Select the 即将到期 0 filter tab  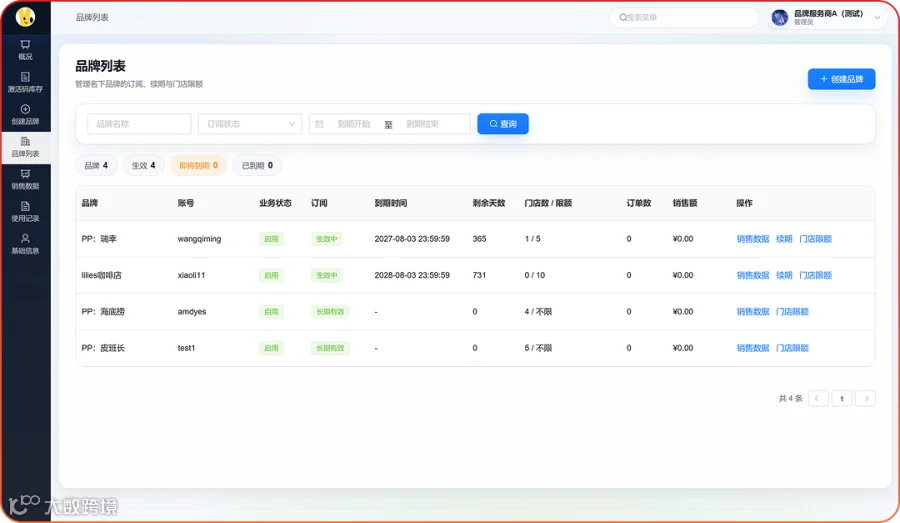click(199, 165)
